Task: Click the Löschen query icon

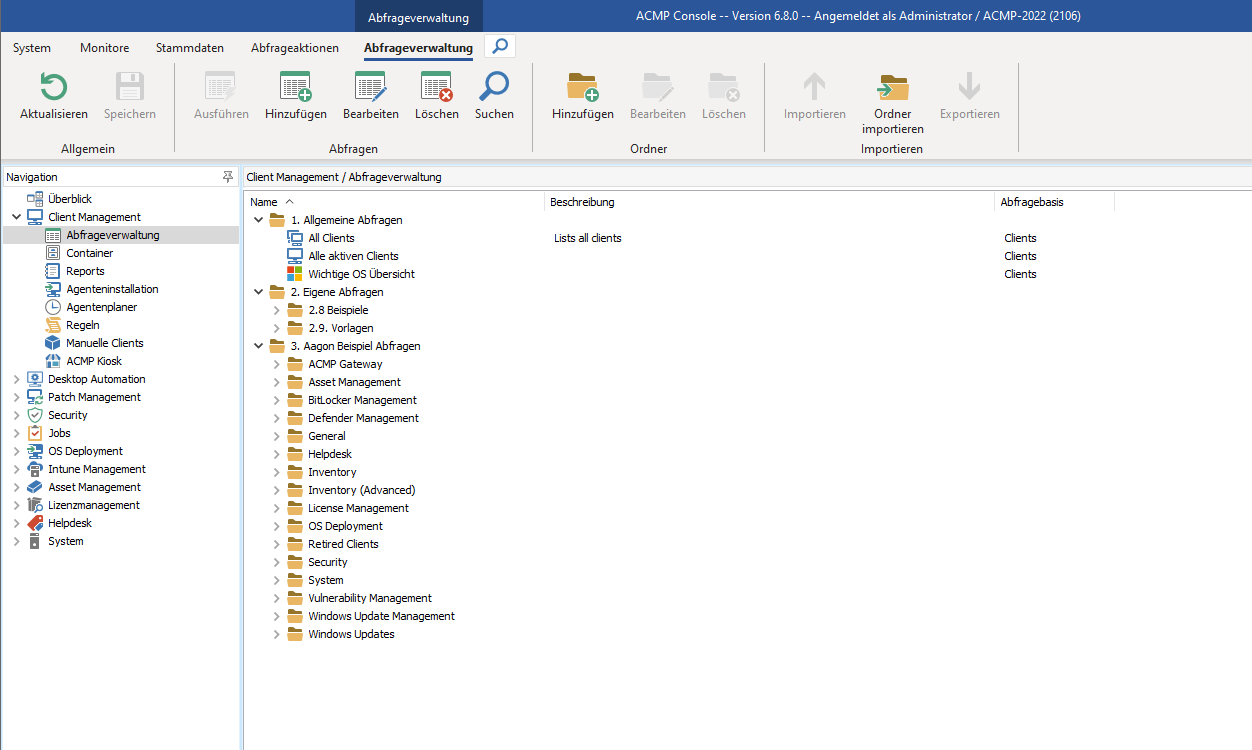Action: [x=436, y=88]
